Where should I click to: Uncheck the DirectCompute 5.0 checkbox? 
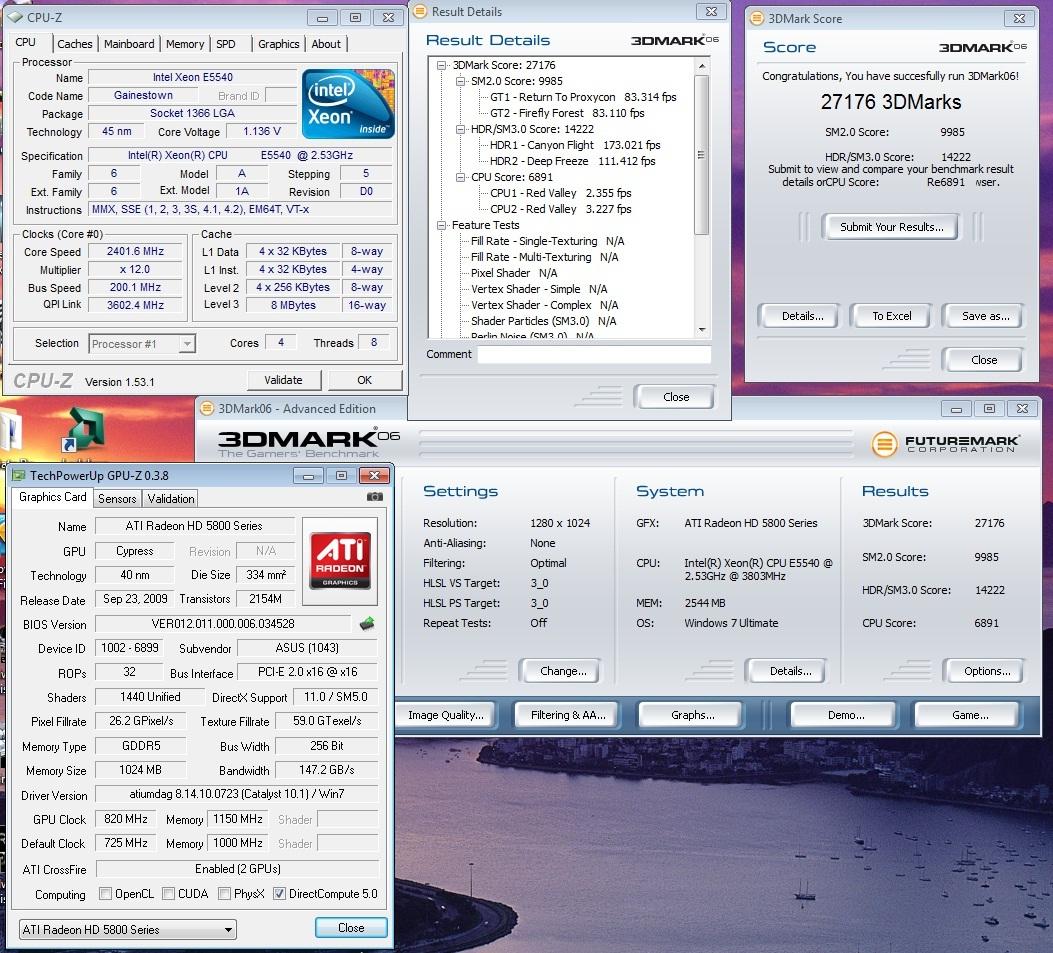(279, 893)
